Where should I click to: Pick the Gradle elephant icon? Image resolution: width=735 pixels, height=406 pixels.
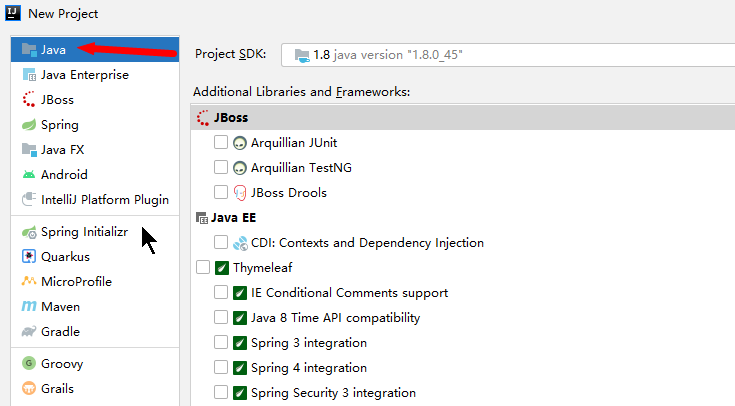[x=29, y=332]
